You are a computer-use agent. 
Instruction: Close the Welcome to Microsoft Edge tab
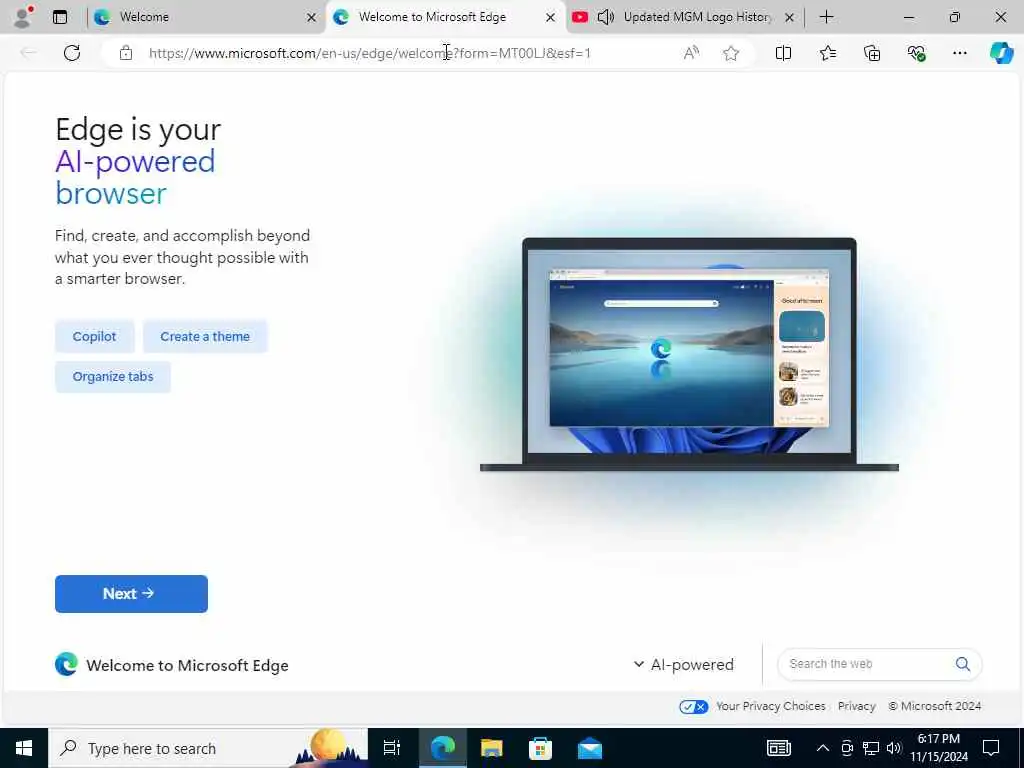pyautogui.click(x=551, y=18)
